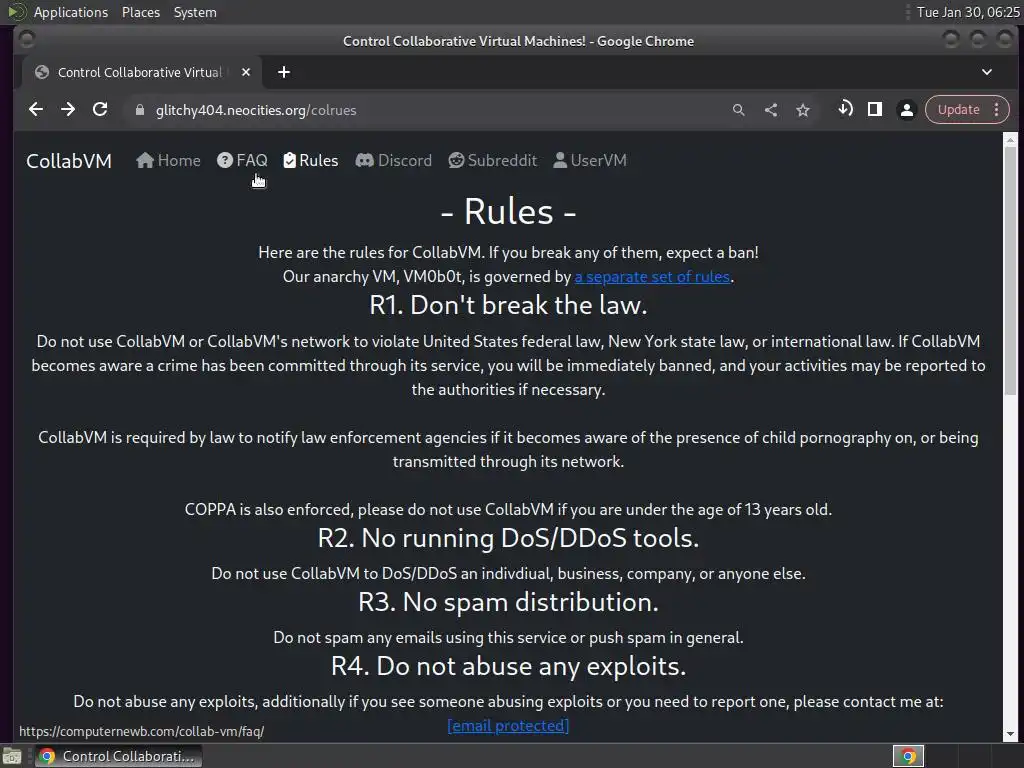The image size is (1024, 768).
Task: Click the scrollbar down arrow
Action: 1010,734
